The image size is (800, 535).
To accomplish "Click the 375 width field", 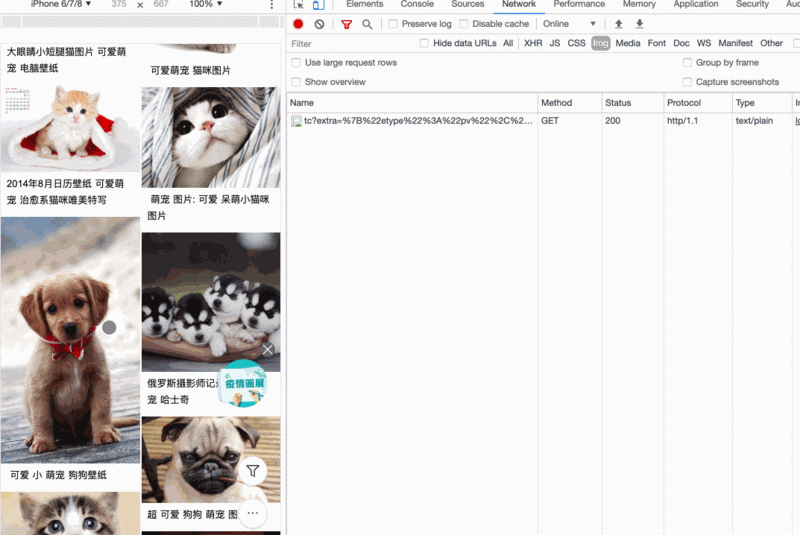I will coord(118,4).
